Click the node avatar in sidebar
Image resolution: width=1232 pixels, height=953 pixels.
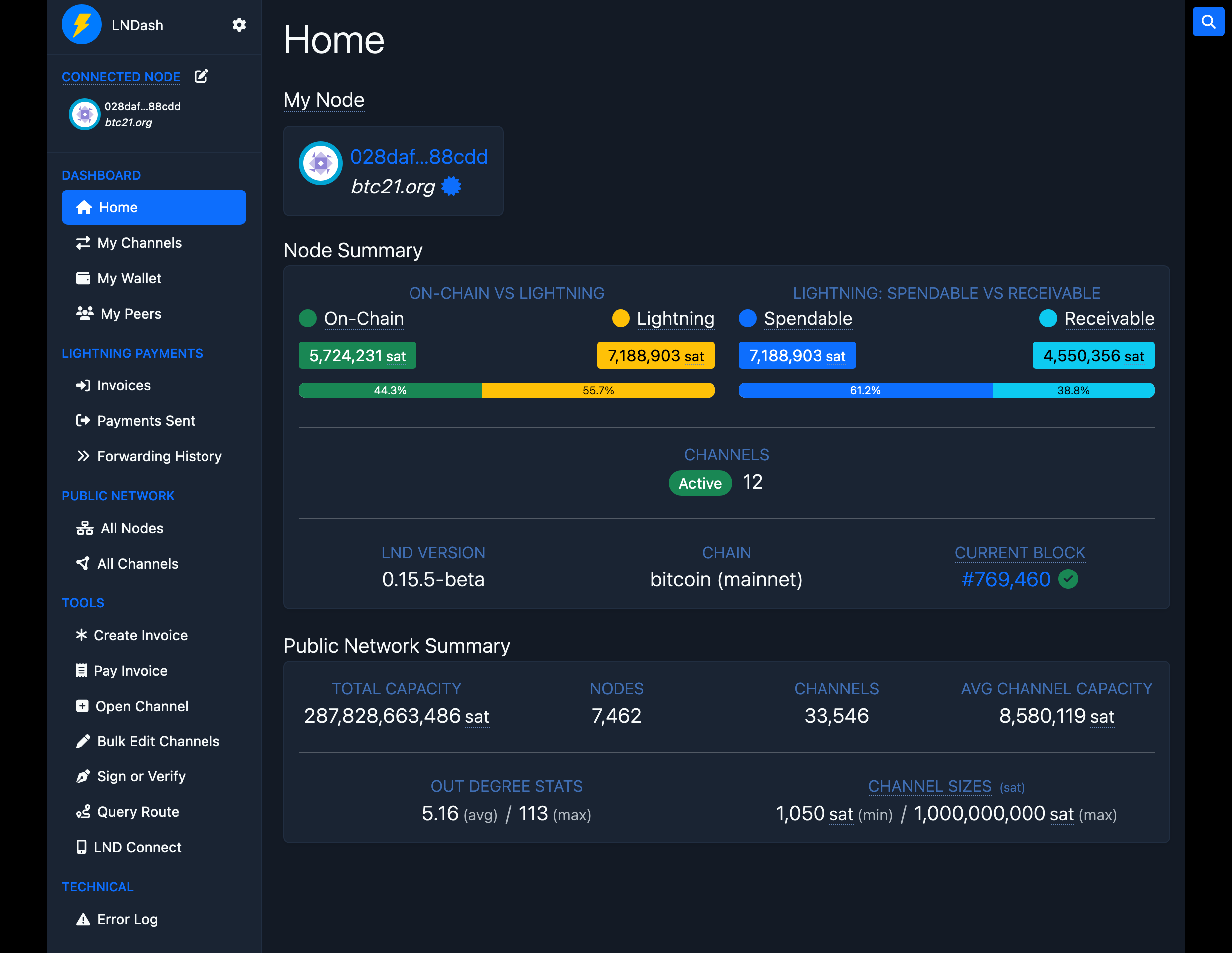click(85, 115)
